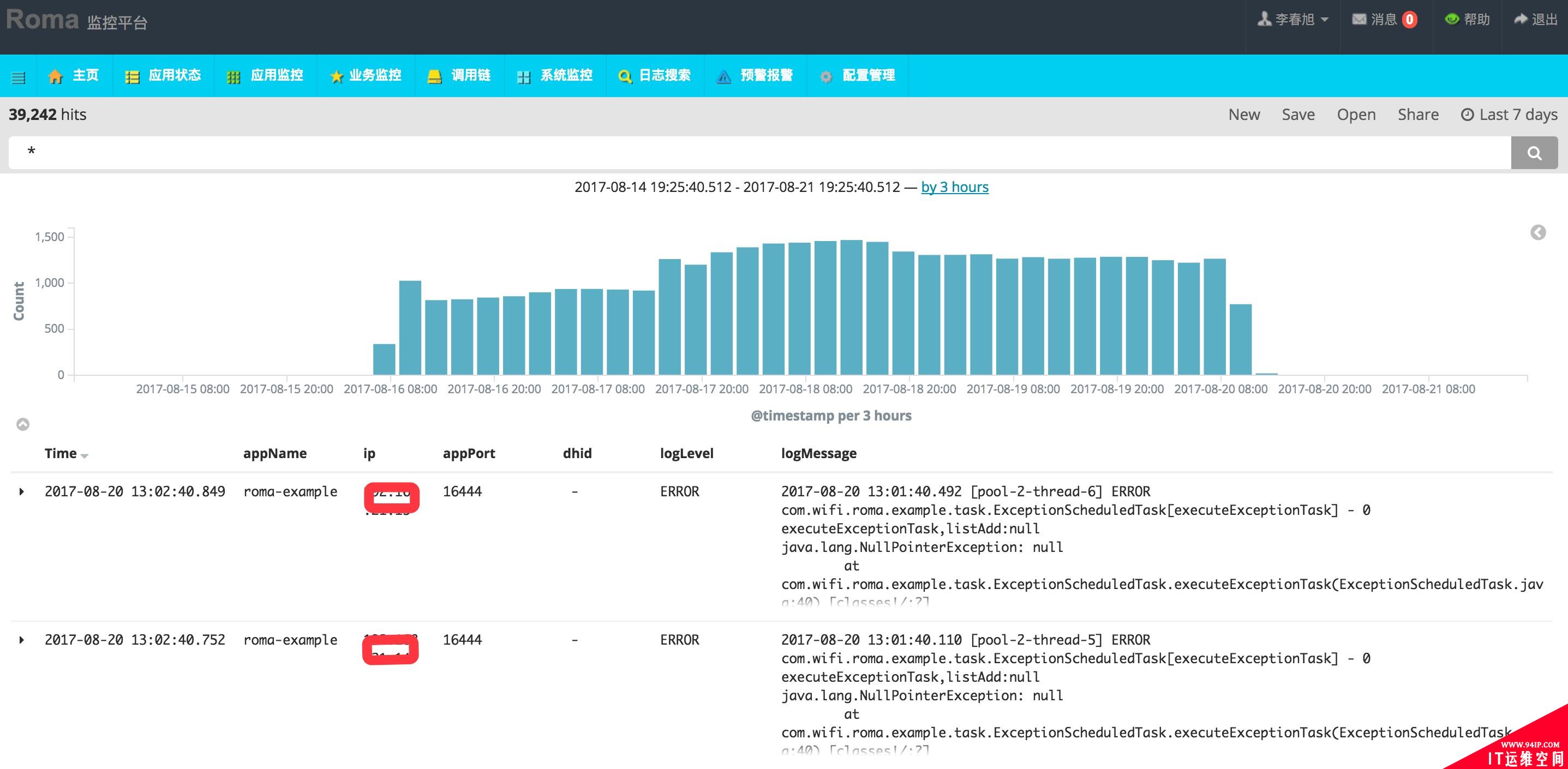The image size is (1568, 769).
Task: Click Open saved search
Action: pos(1356,115)
